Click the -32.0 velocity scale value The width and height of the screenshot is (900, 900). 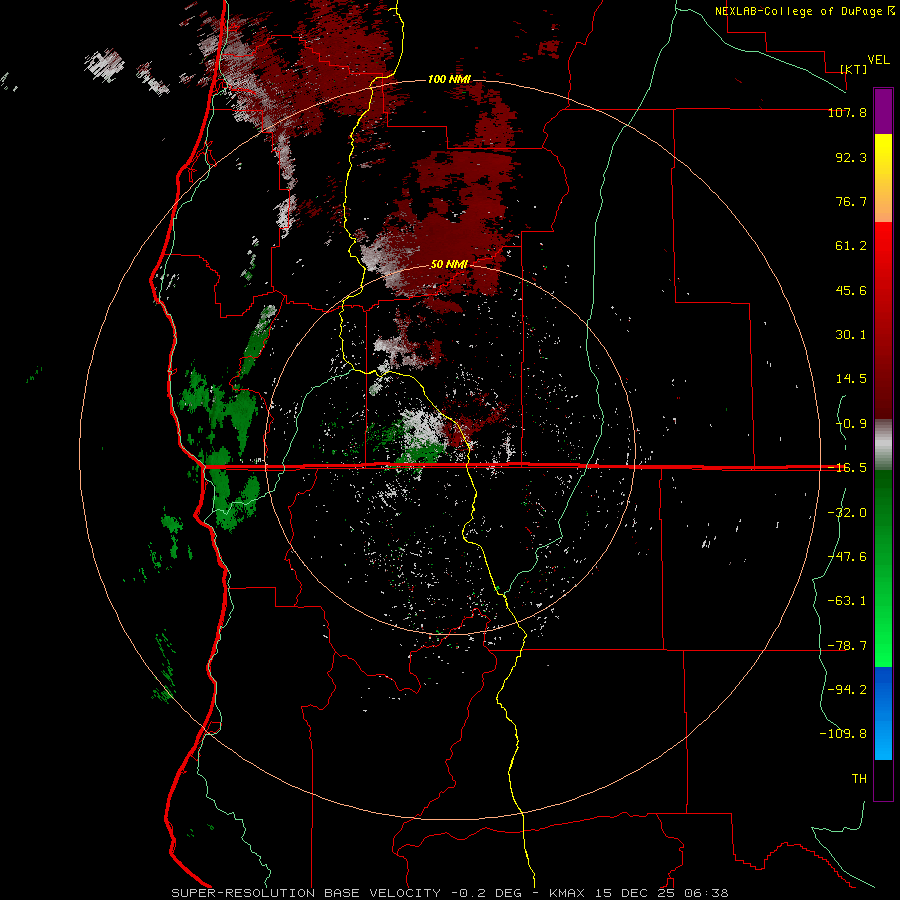847,513
